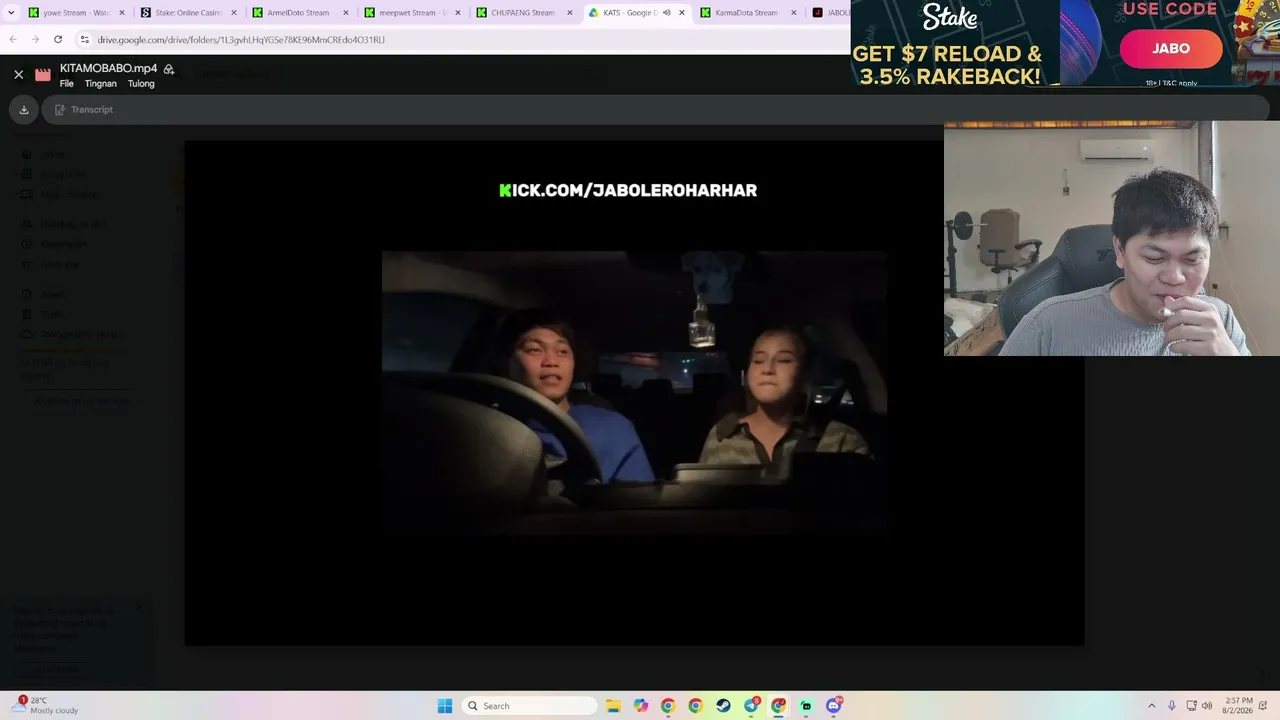Image resolution: width=1280 pixels, height=720 pixels.
Task: Click the icon beside KITAMOBABO.mp4 title
Action: (x=169, y=69)
